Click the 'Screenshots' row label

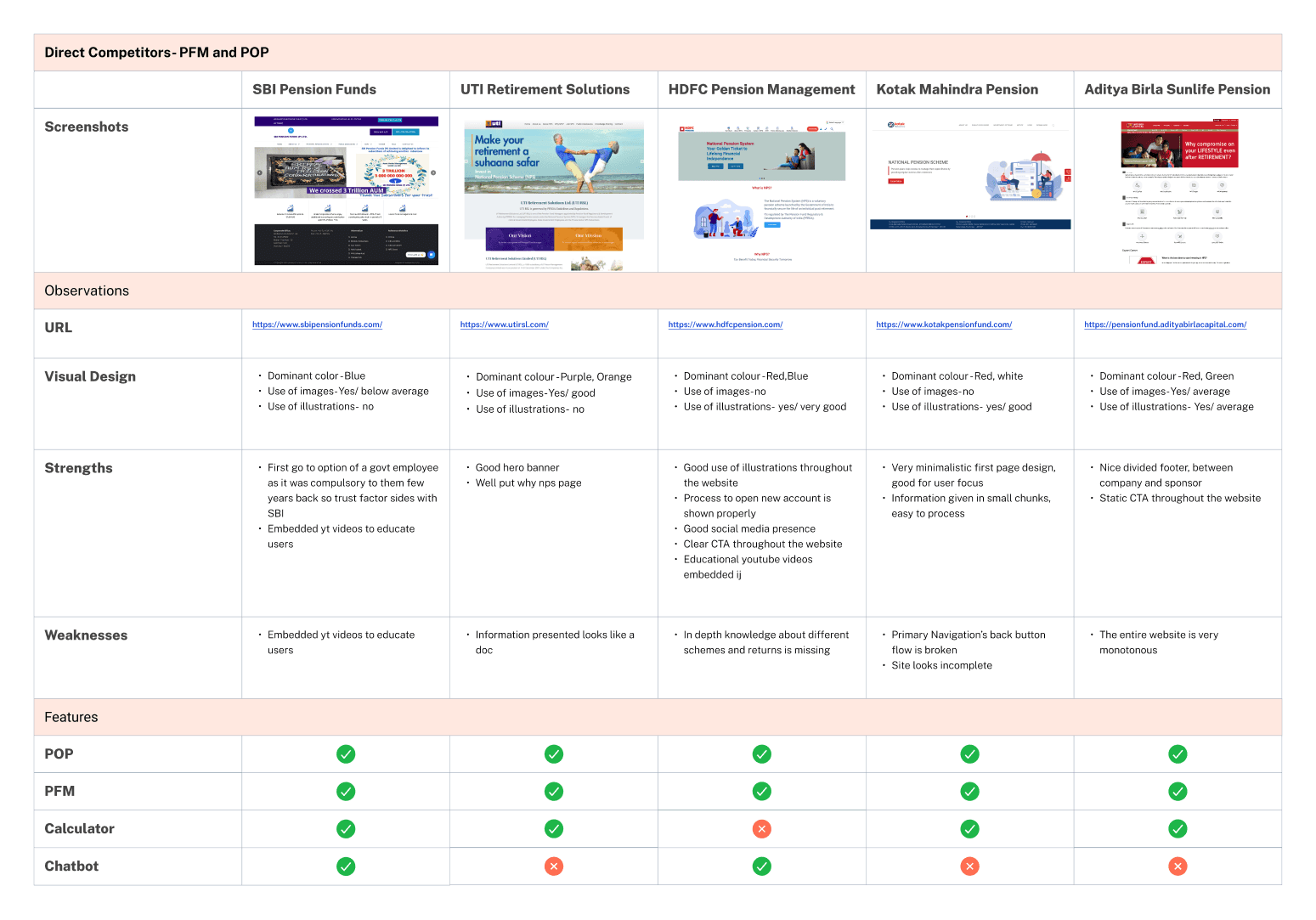pos(87,127)
